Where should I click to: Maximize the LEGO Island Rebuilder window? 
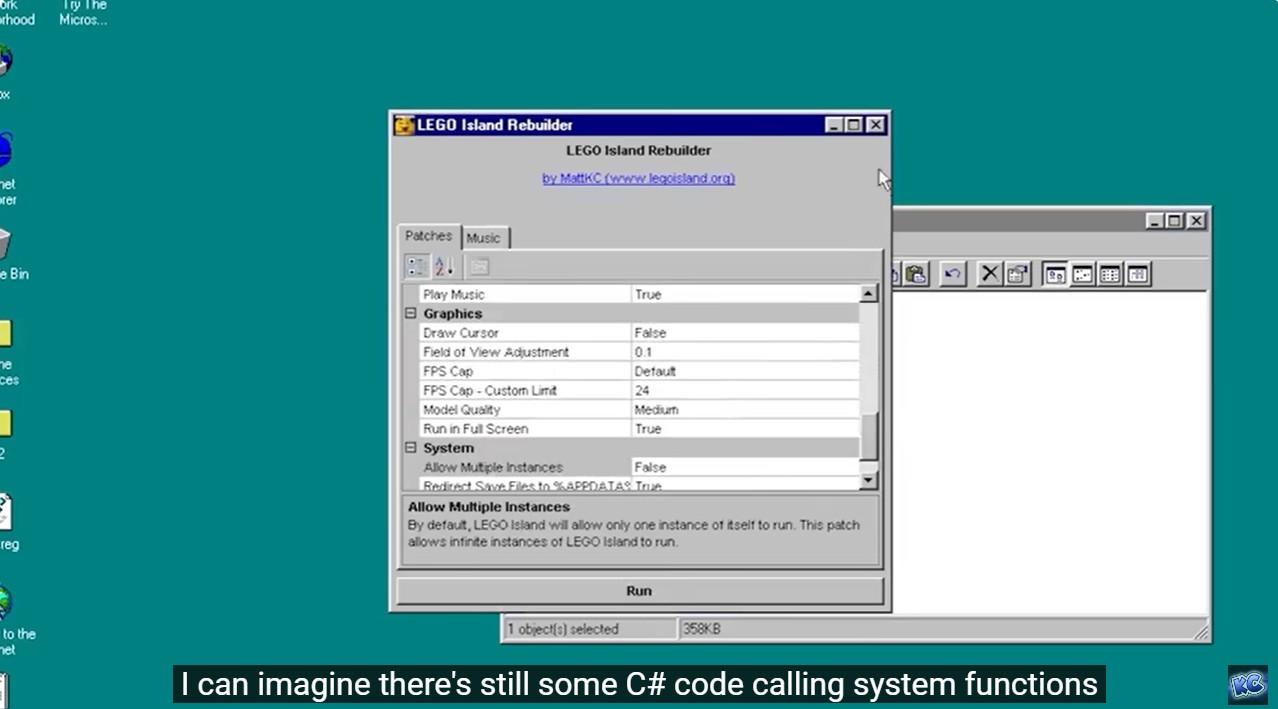pos(853,125)
